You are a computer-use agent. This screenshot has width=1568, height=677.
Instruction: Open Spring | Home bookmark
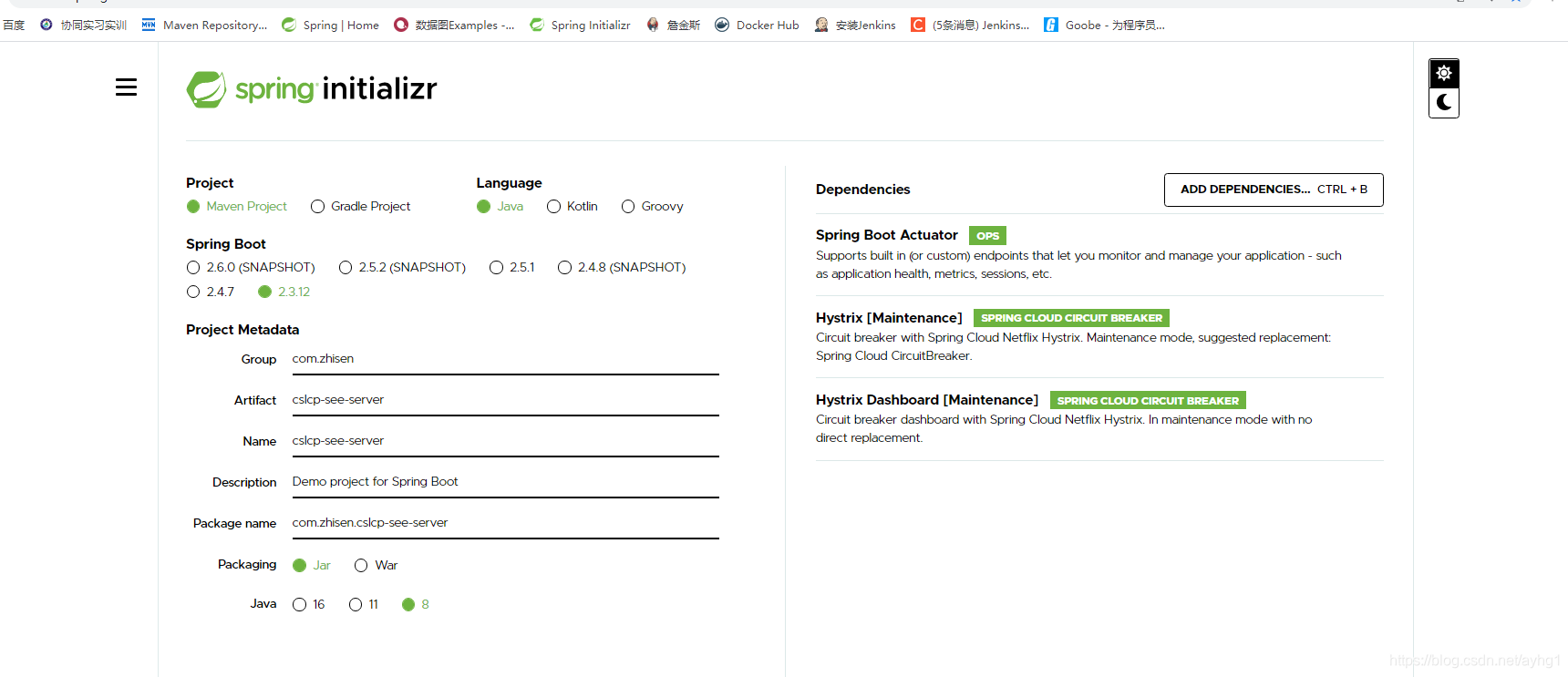330,26
